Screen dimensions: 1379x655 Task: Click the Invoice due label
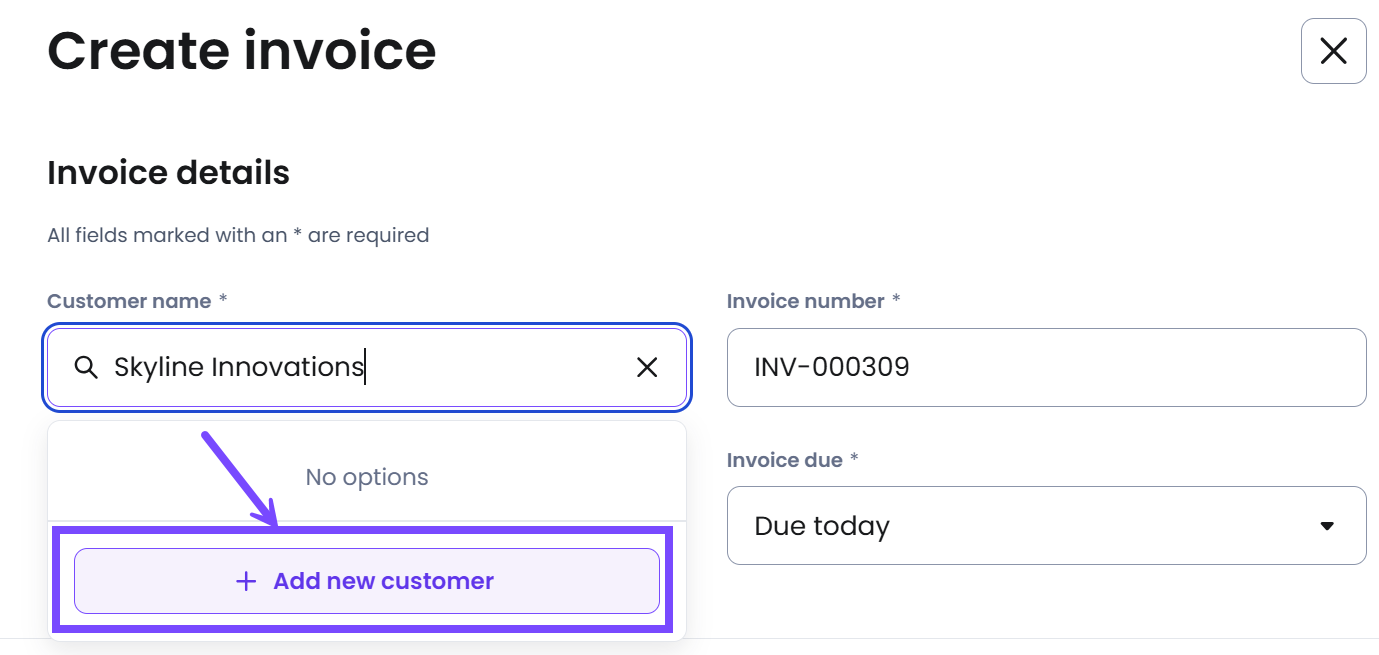pos(785,460)
